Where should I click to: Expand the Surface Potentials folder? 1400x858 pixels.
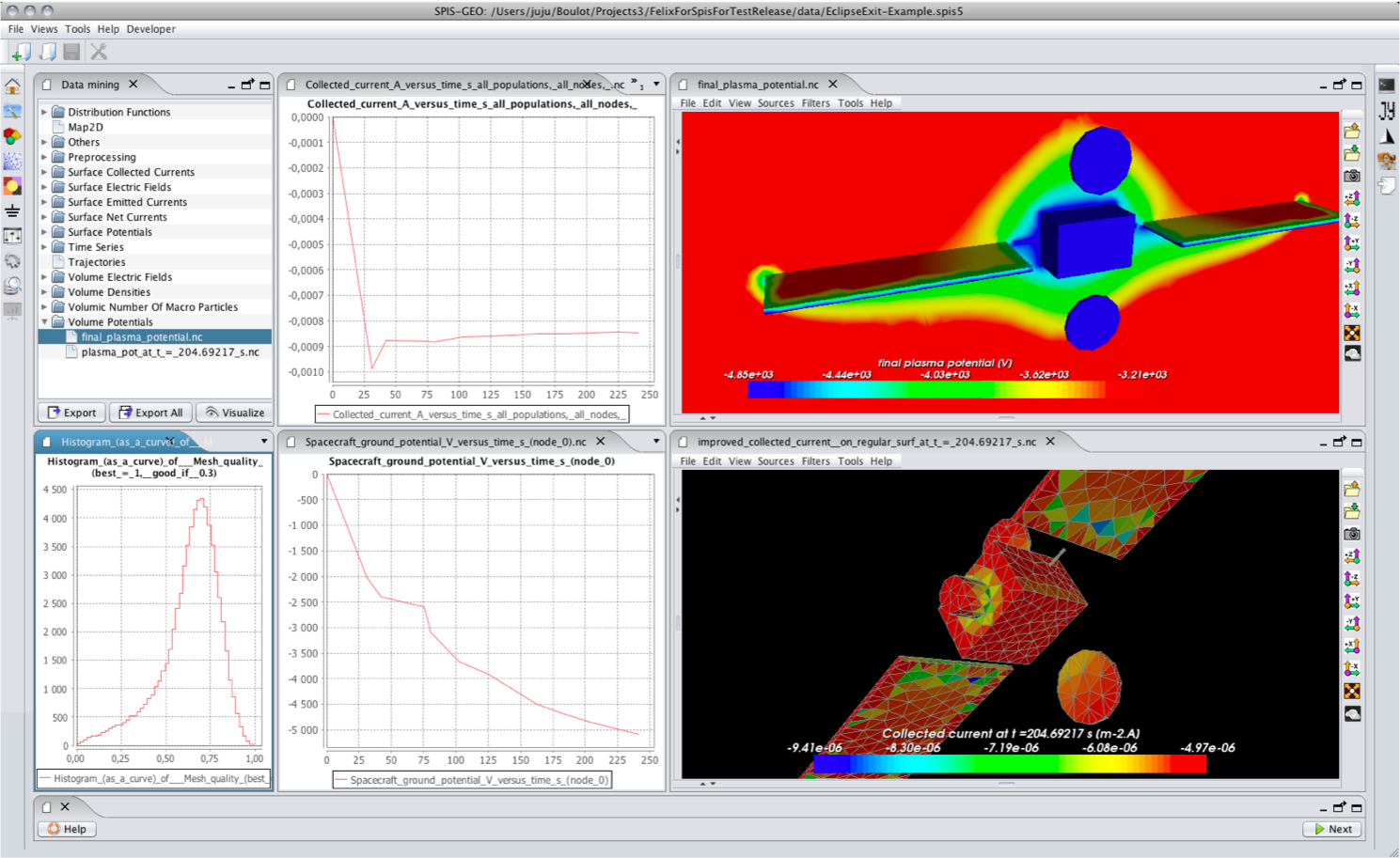click(44, 232)
